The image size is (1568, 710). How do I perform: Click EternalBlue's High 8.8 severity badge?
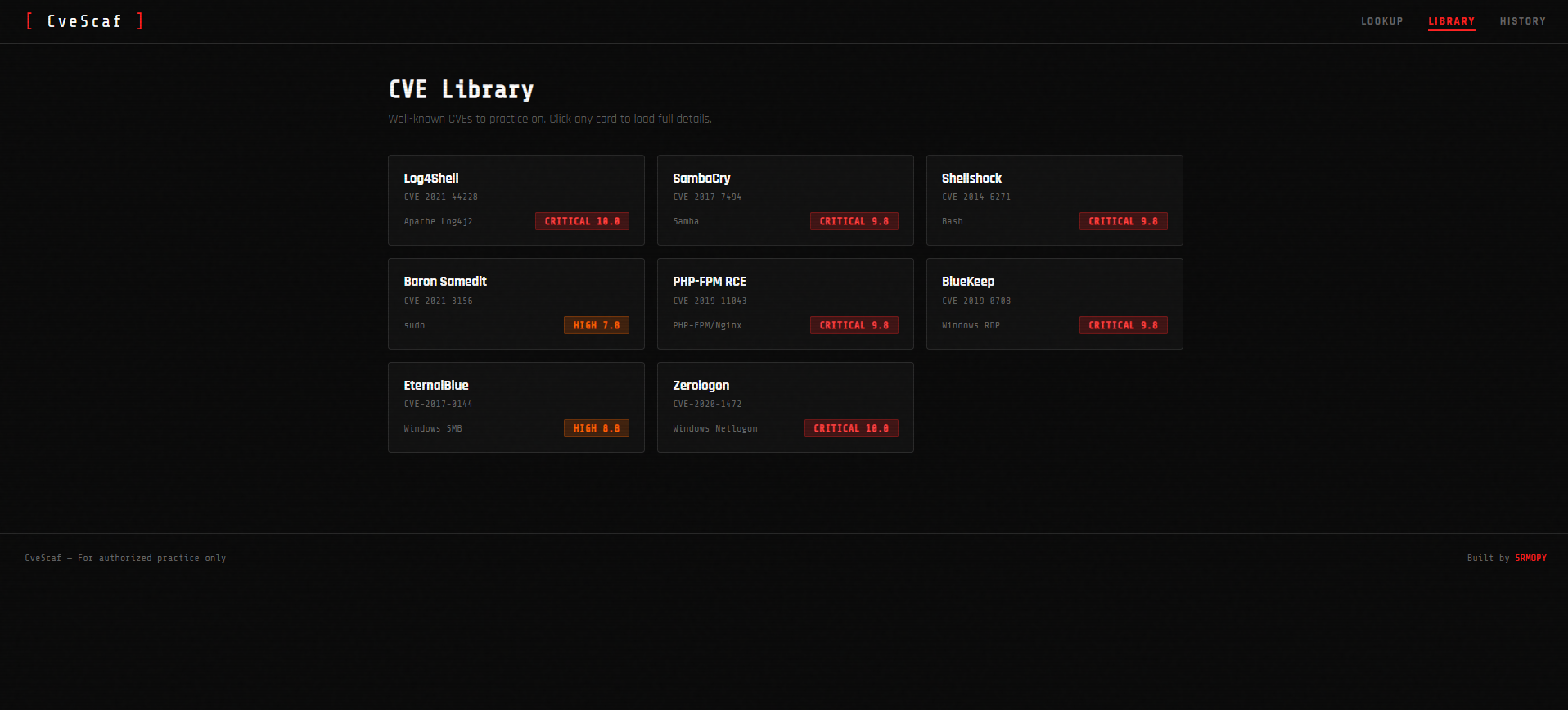click(596, 428)
